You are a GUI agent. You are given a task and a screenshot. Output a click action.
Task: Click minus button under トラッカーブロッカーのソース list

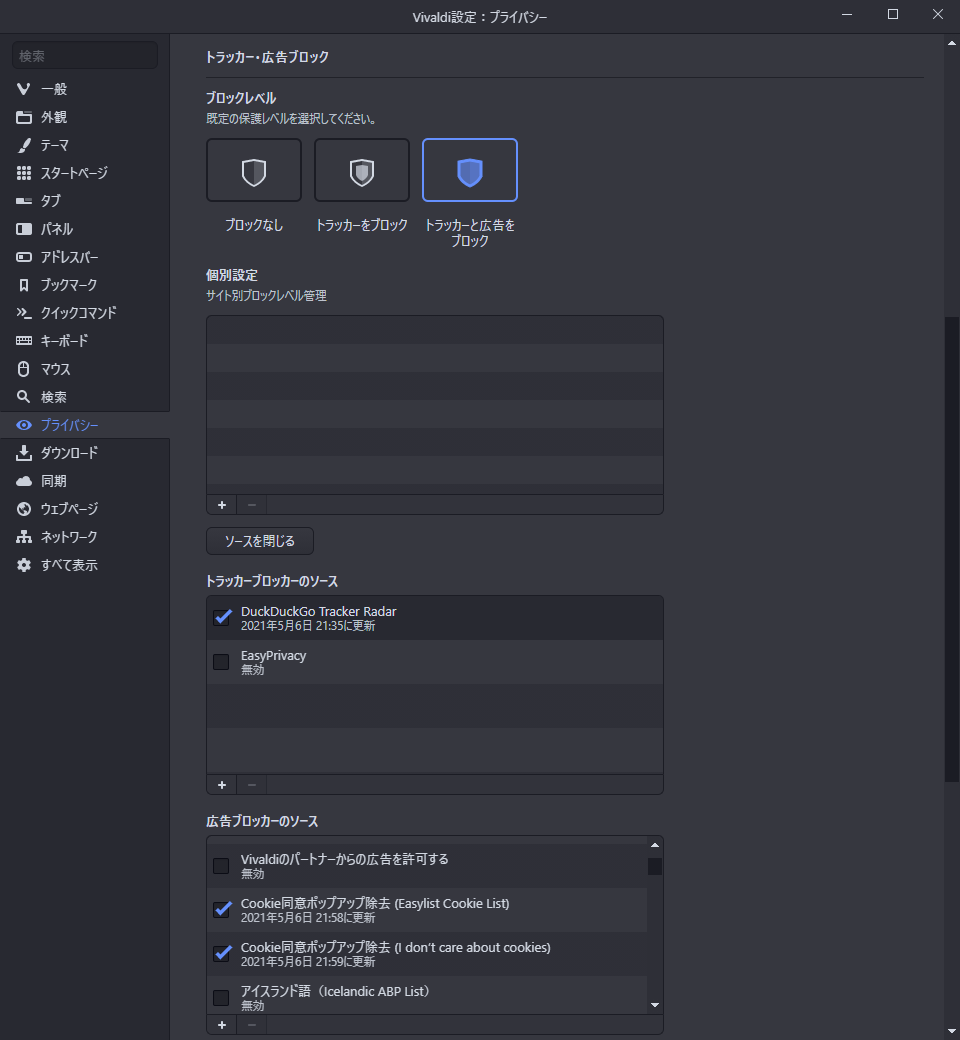click(251, 785)
